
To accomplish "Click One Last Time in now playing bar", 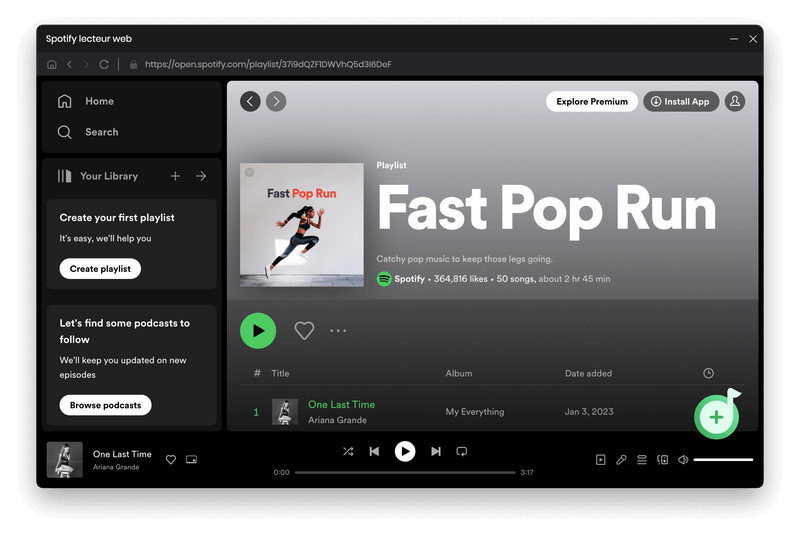I will point(122,454).
